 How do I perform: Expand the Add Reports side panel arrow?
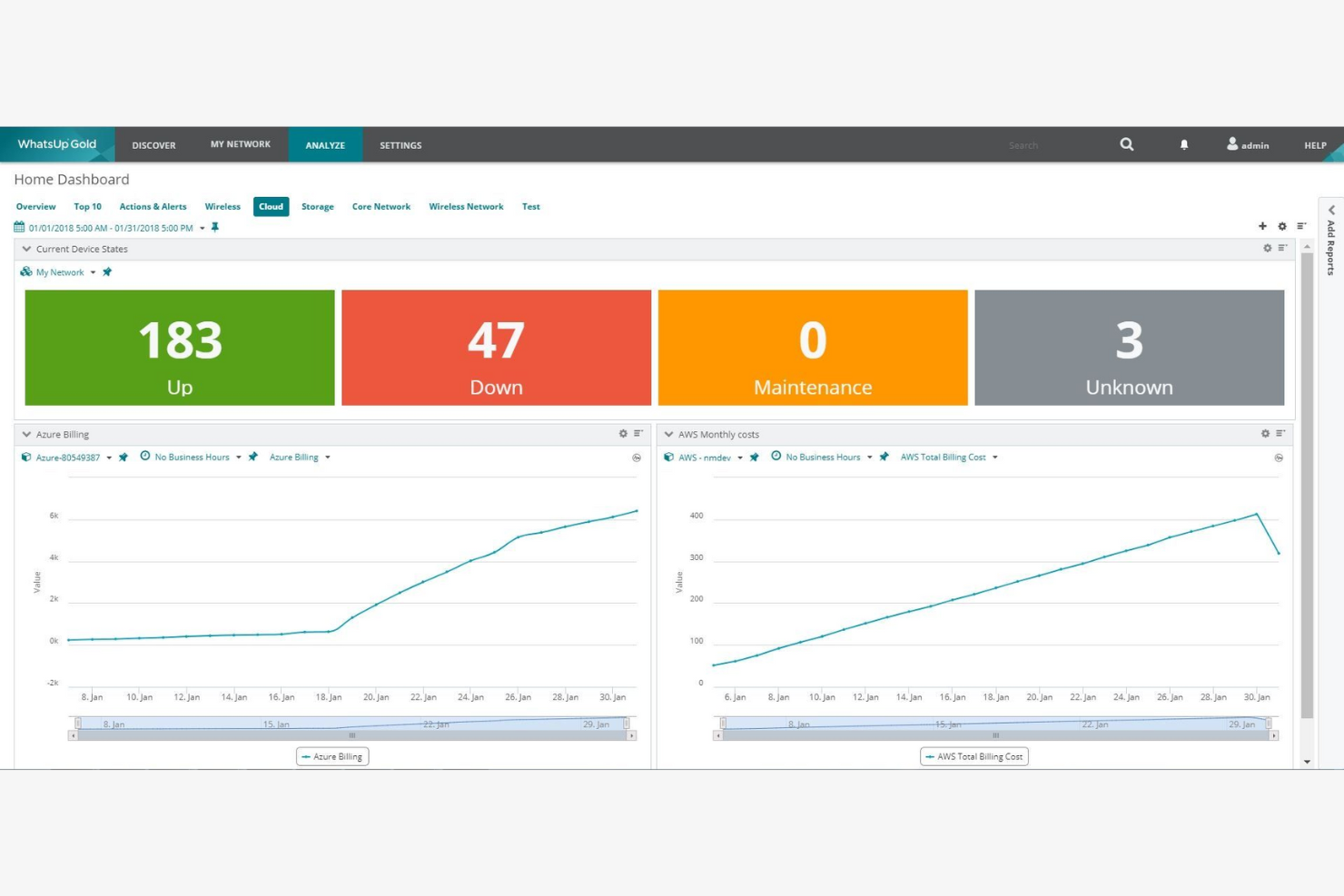point(1331,210)
